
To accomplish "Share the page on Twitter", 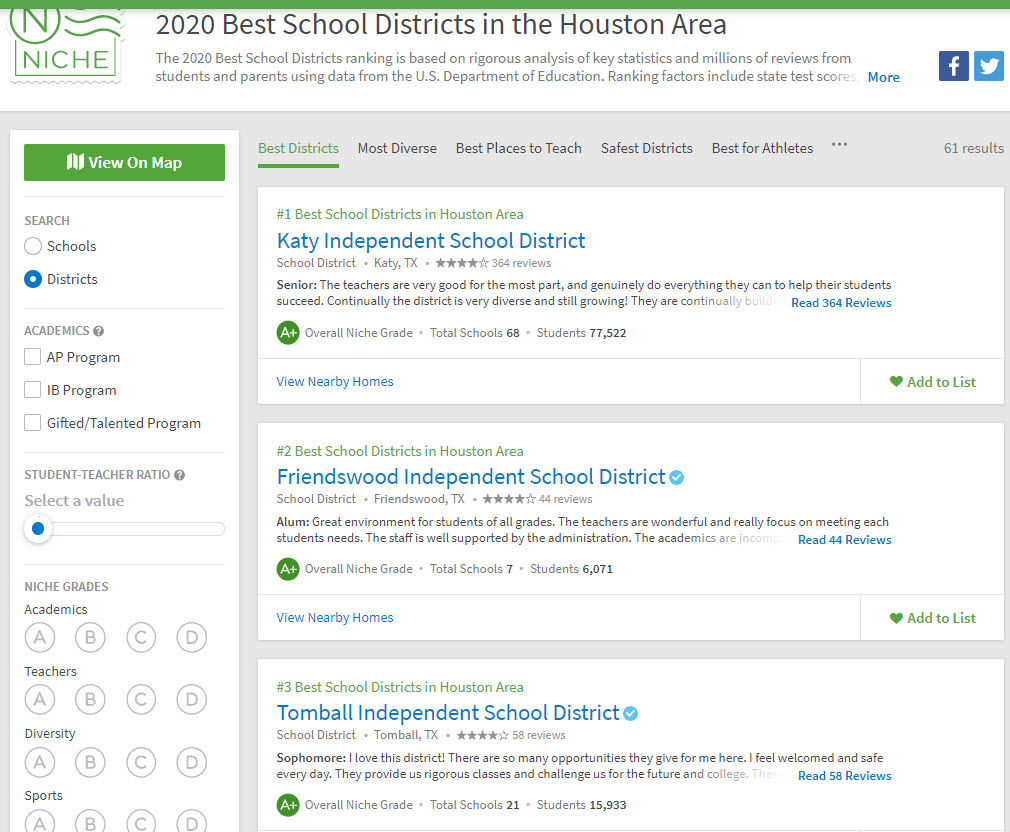I will click(989, 66).
